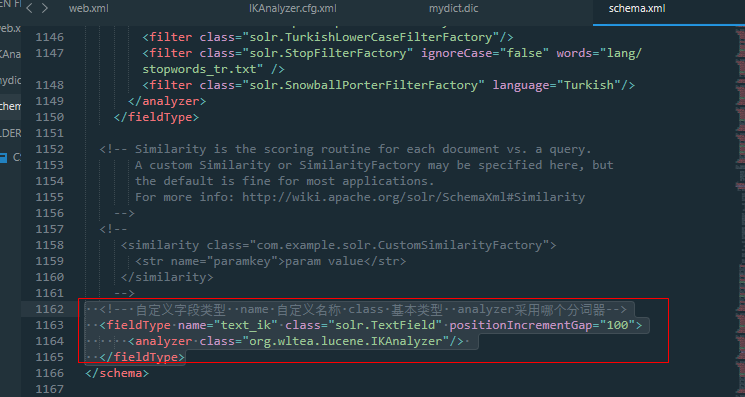Select the active schema.xml tab
This screenshot has height=397, width=745.
637,9
